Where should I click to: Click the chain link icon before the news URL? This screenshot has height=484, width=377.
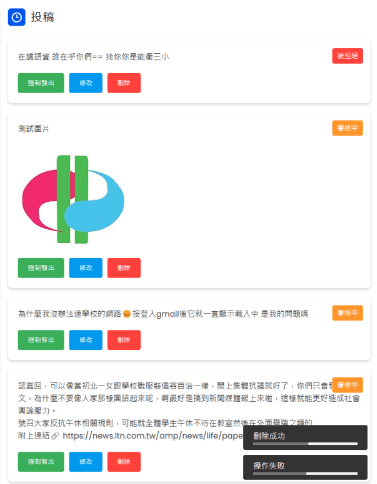(x=55, y=436)
